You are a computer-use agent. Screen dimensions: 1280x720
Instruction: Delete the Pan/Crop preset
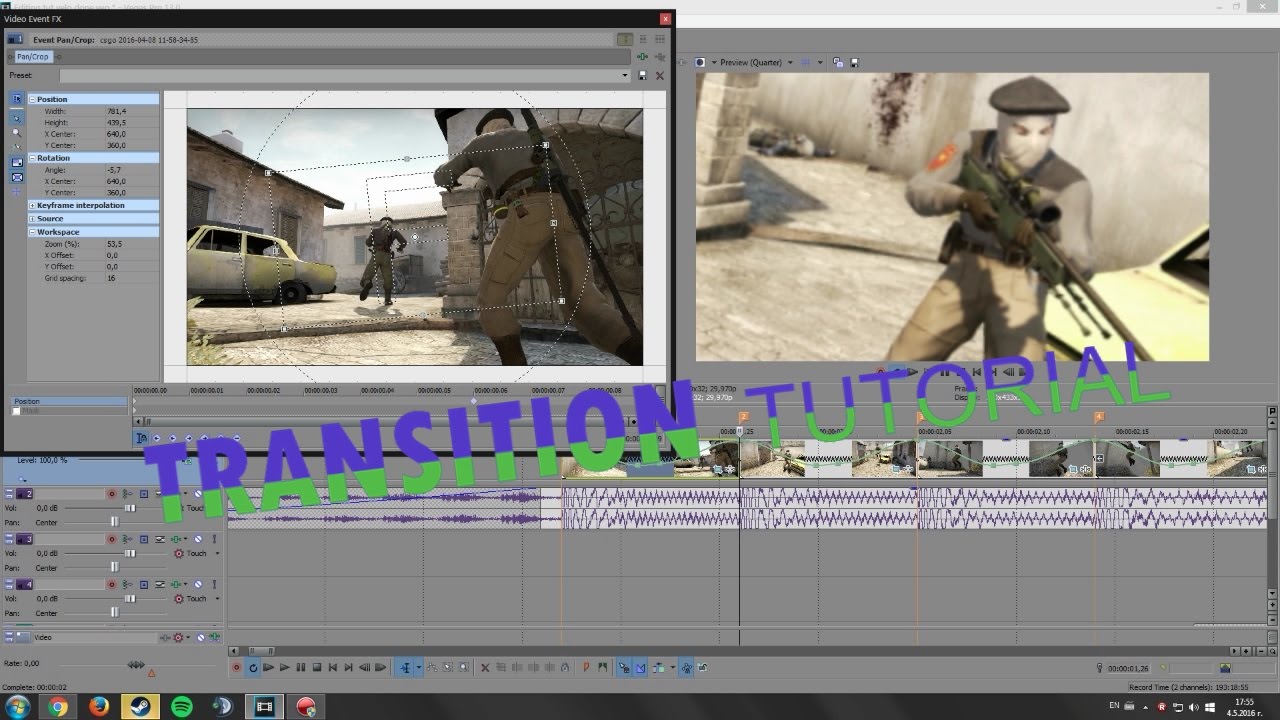point(659,75)
